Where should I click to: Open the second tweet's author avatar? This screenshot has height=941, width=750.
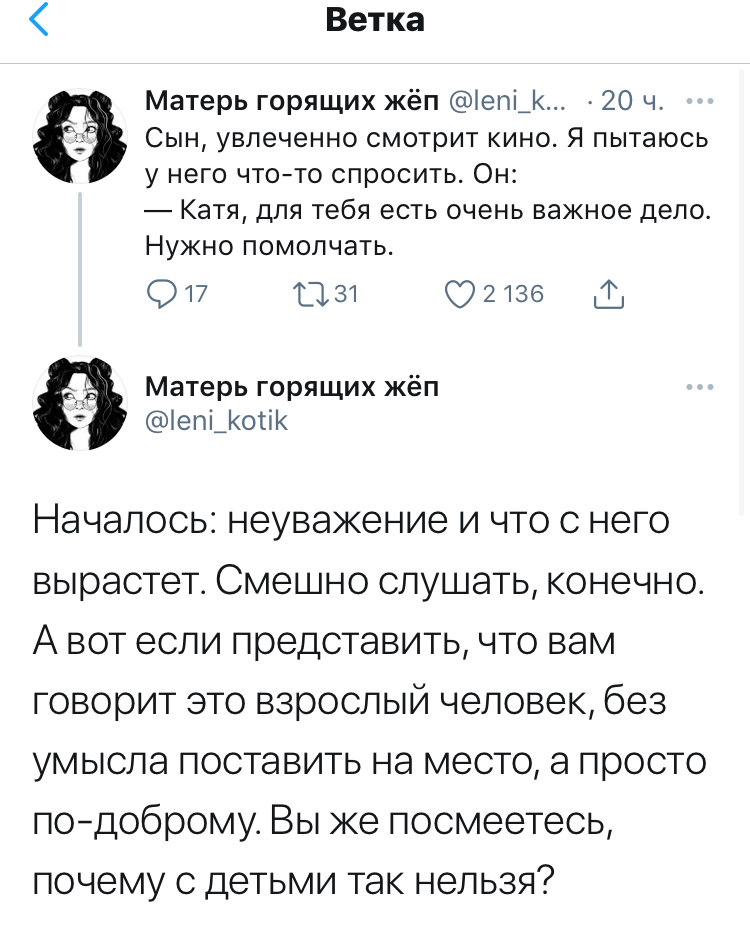click(80, 404)
